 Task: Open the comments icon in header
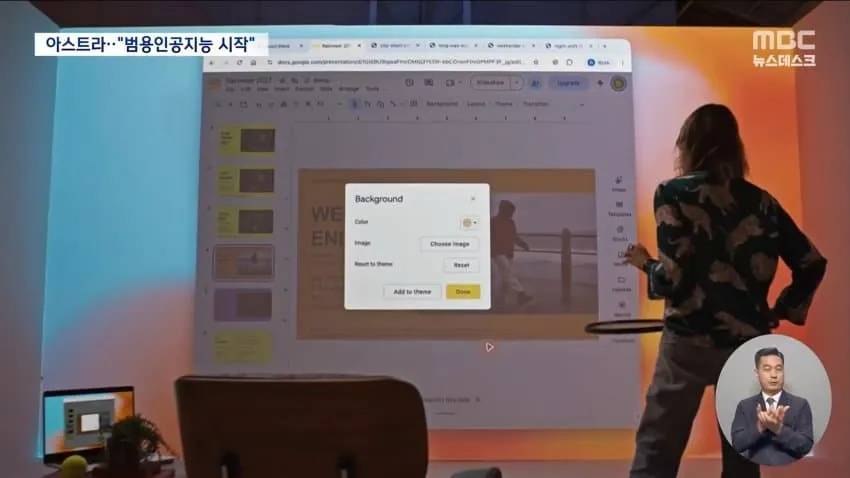point(429,83)
